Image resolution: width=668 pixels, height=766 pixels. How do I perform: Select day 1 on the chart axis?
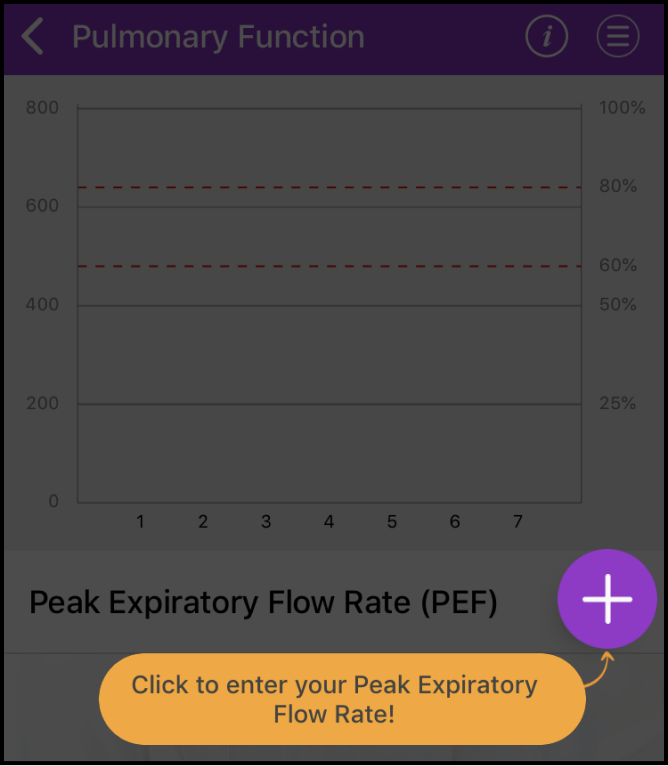coord(141,522)
